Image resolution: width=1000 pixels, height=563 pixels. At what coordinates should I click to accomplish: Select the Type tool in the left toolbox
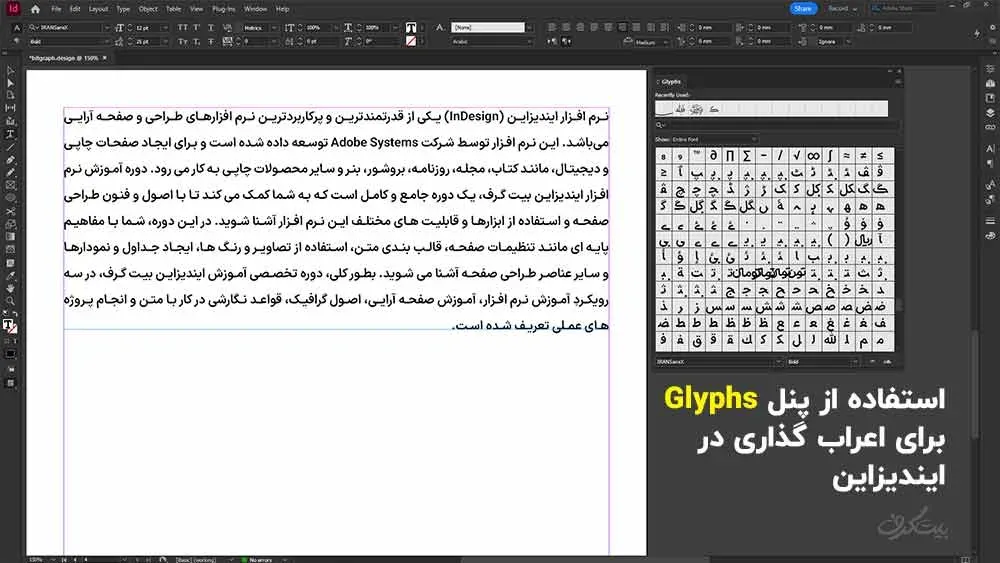(x=10, y=134)
